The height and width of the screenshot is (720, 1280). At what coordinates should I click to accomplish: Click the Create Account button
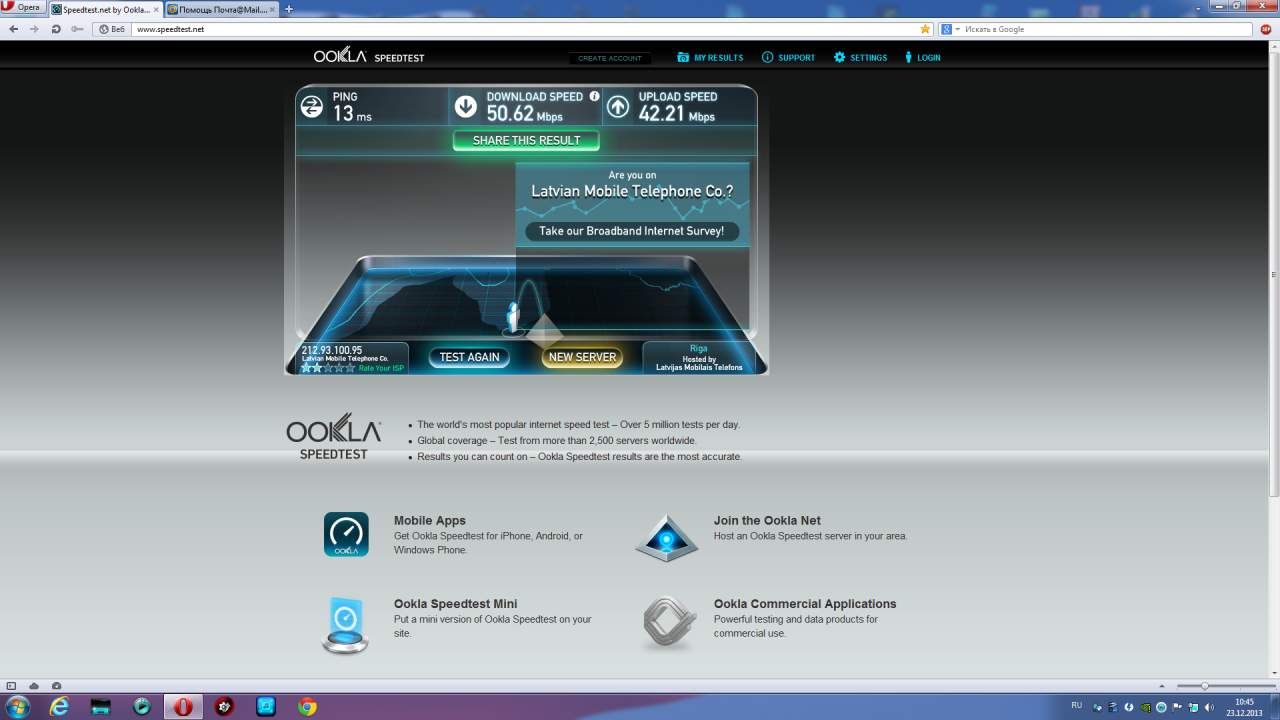610,58
